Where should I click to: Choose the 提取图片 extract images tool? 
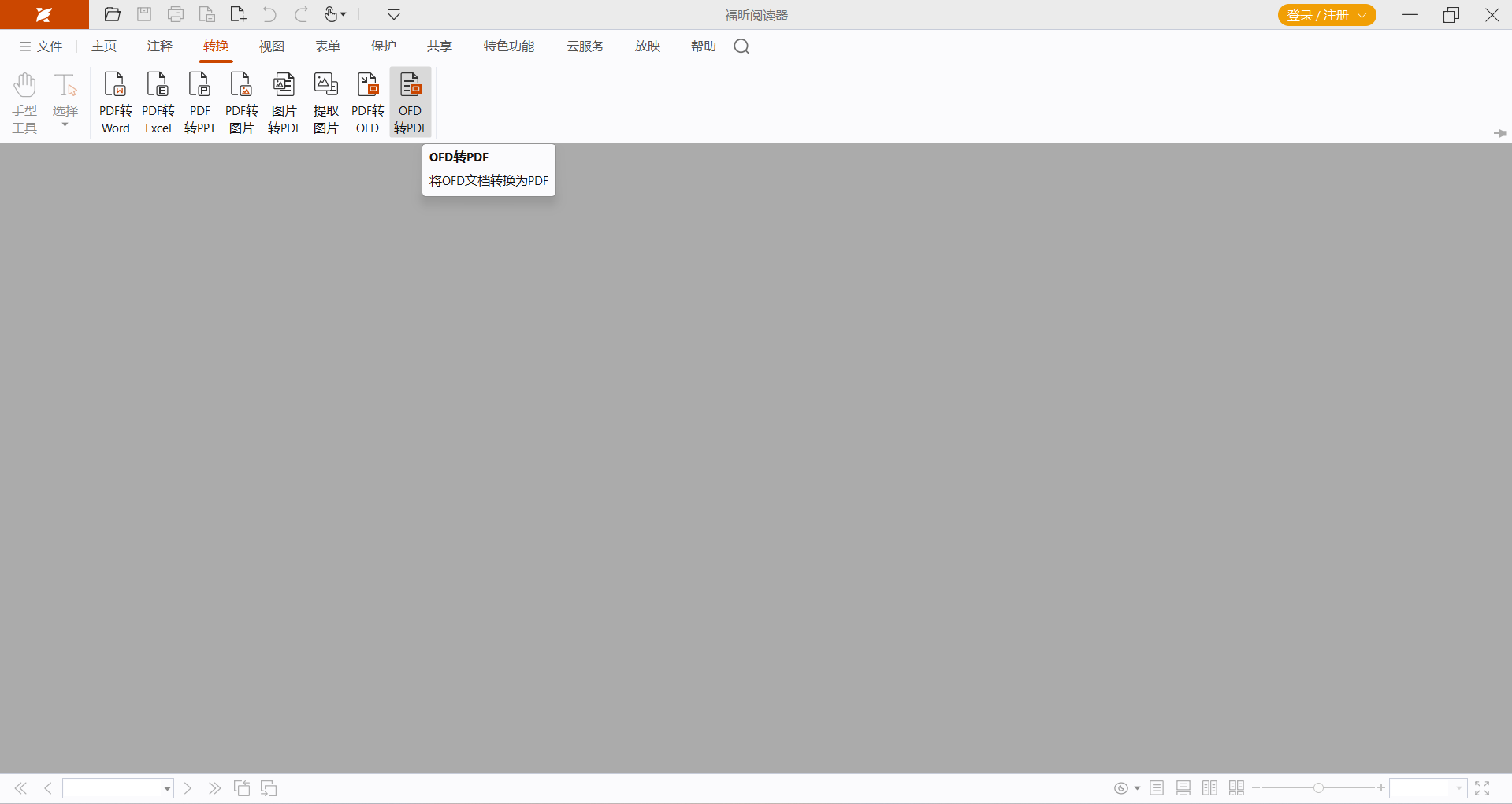pos(325,102)
